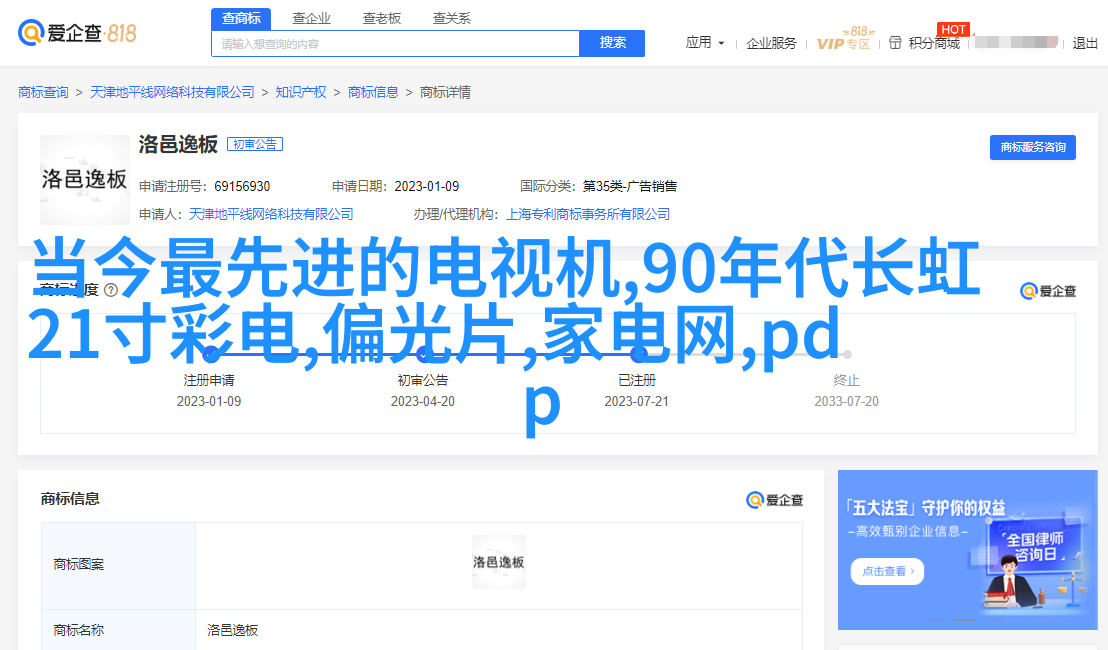Open 企业服务 link in header

[771, 44]
